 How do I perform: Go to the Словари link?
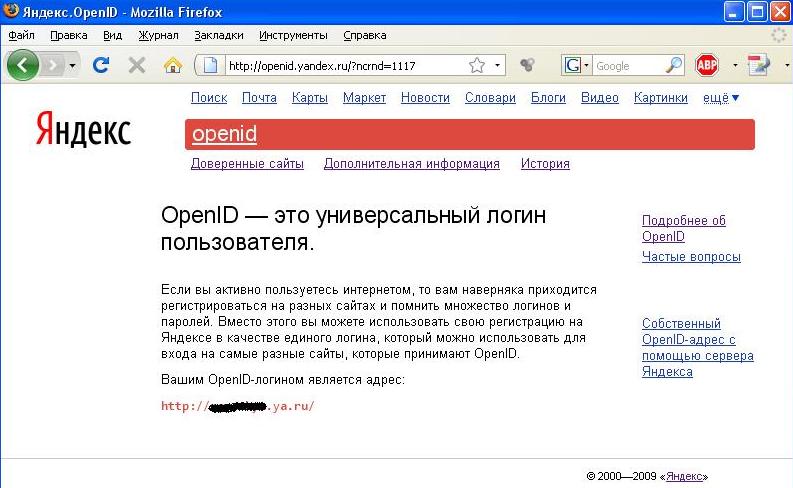pyautogui.click(x=490, y=98)
